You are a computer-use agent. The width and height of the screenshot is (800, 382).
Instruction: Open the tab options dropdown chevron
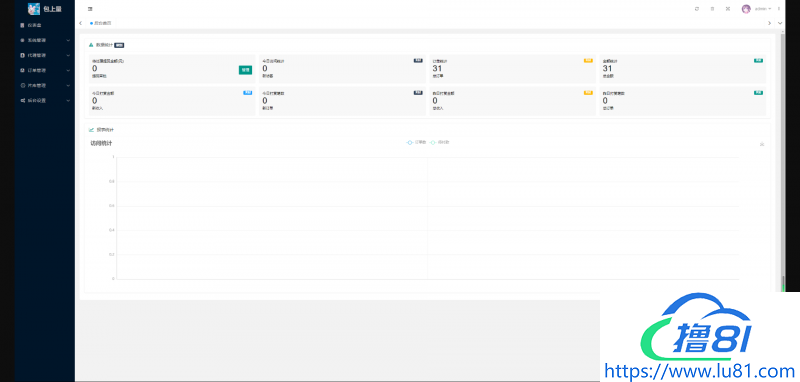[x=780, y=23]
